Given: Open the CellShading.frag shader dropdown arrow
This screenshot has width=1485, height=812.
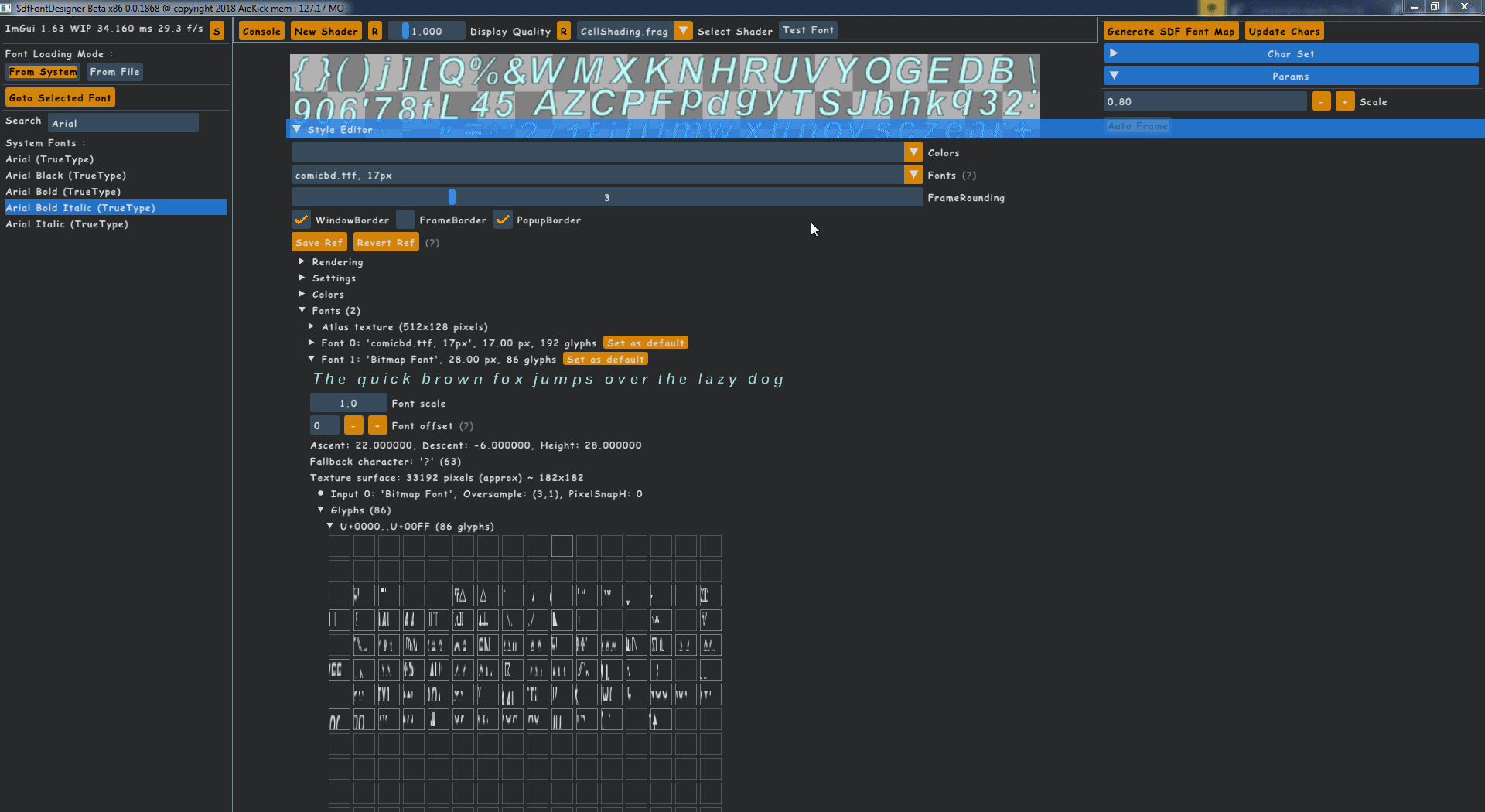Looking at the screenshot, I should point(683,31).
